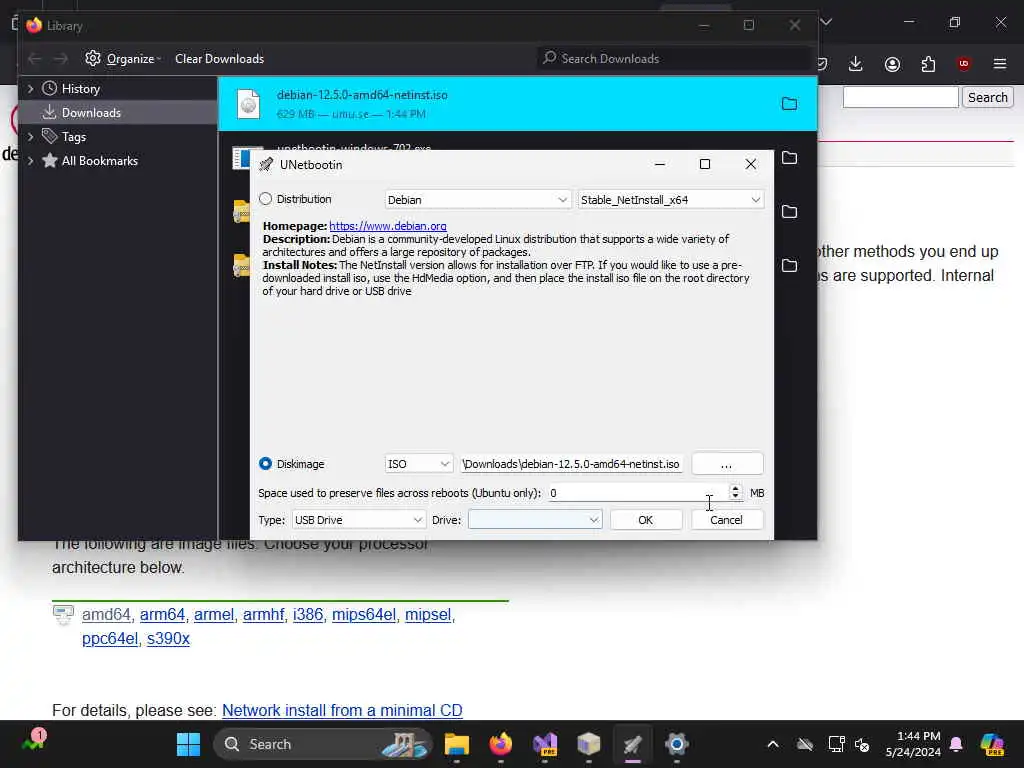Switch to UNetbootin taskbar icon
The width and height of the screenshot is (1024, 768).
(x=632, y=744)
